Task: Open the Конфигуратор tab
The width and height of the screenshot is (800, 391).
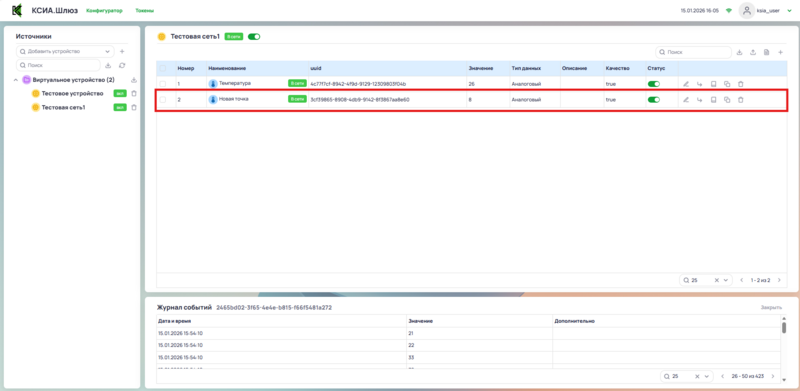Action: (105, 11)
